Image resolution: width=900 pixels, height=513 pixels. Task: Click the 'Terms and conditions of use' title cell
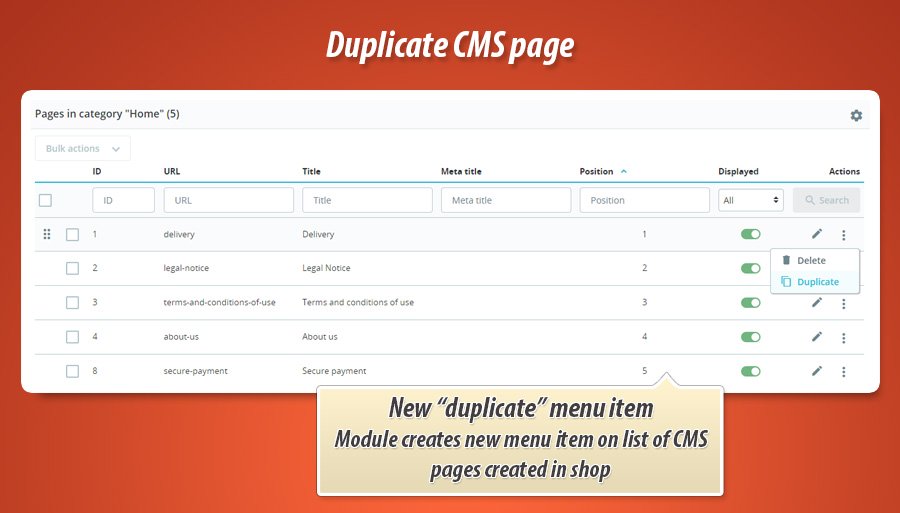point(358,302)
